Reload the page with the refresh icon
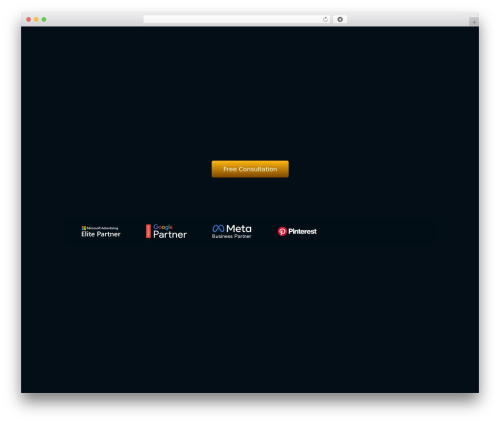 325,19
